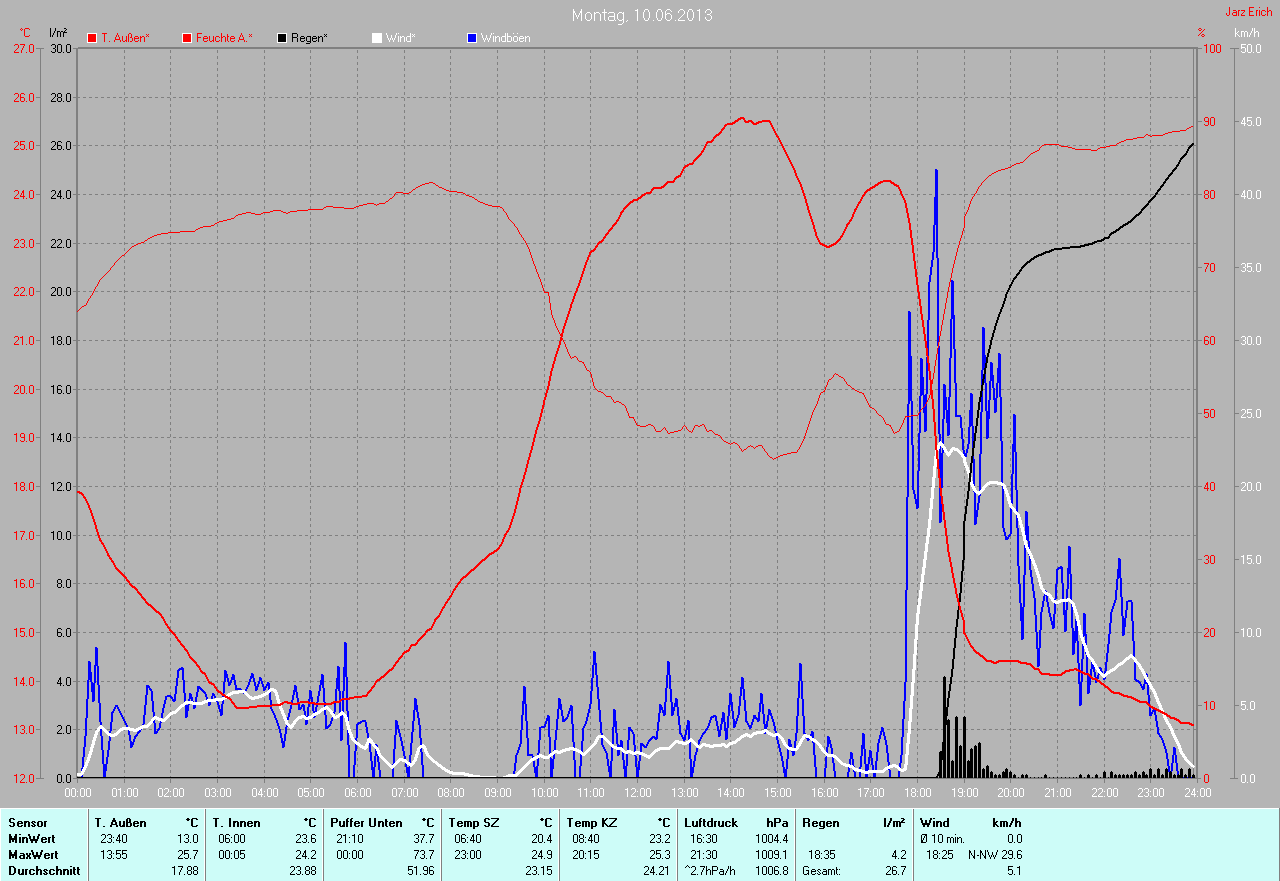Click the Temp KZ maximum time '20:15'

click(x=586, y=855)
